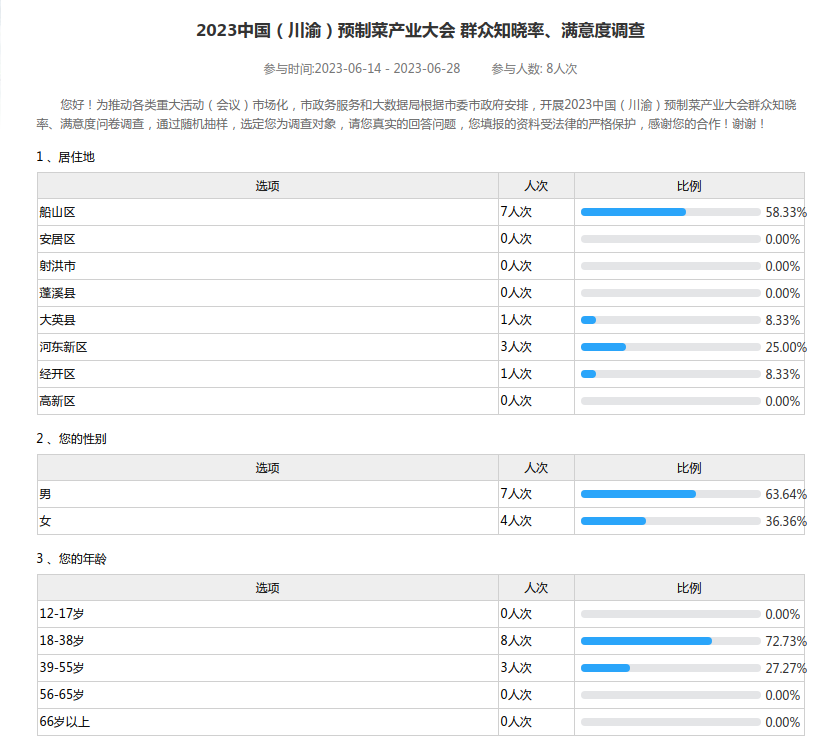Select the 39-55岁 age option
The image size is (834, 751).
tap(62, 668)
